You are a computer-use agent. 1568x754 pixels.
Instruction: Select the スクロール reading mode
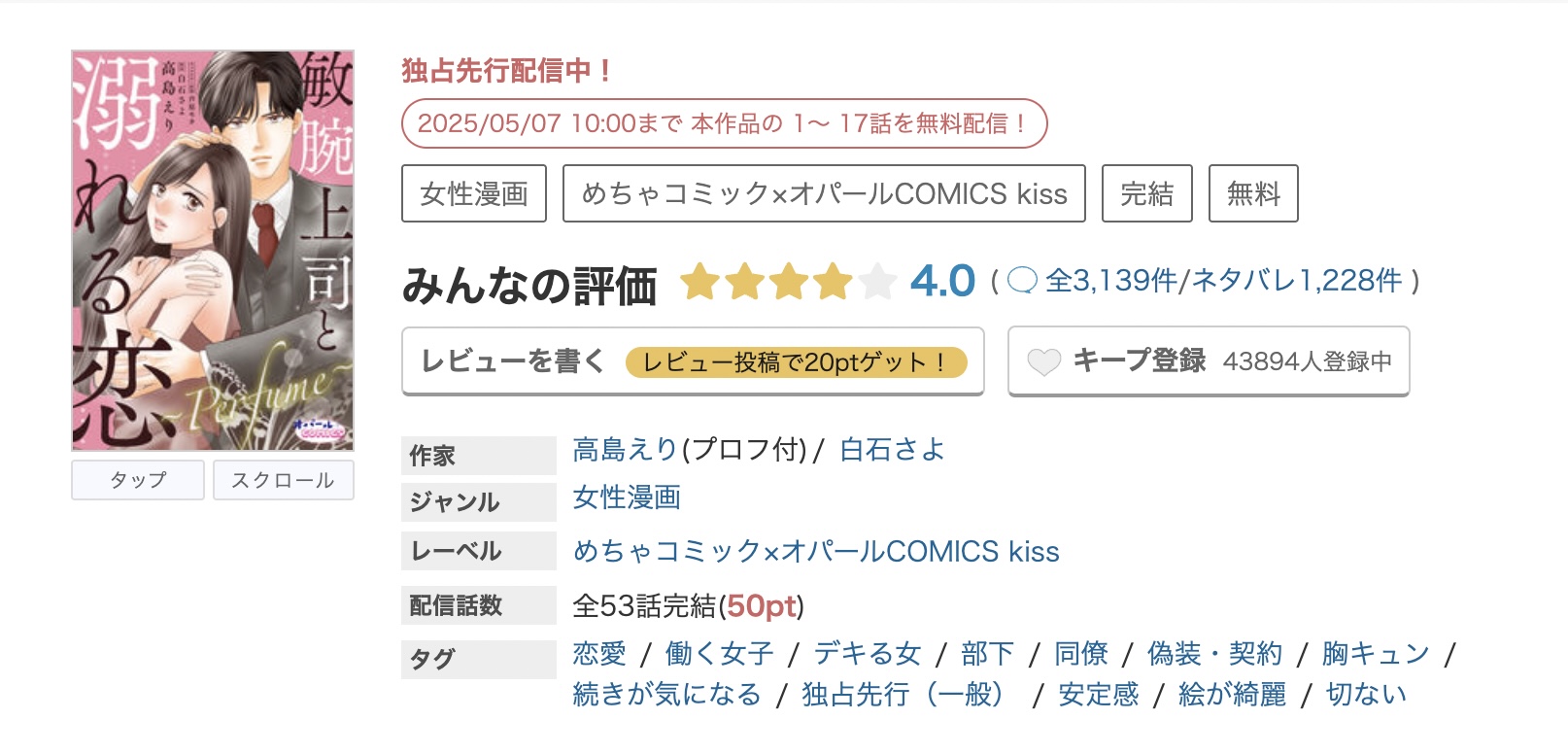coord(283,478)
